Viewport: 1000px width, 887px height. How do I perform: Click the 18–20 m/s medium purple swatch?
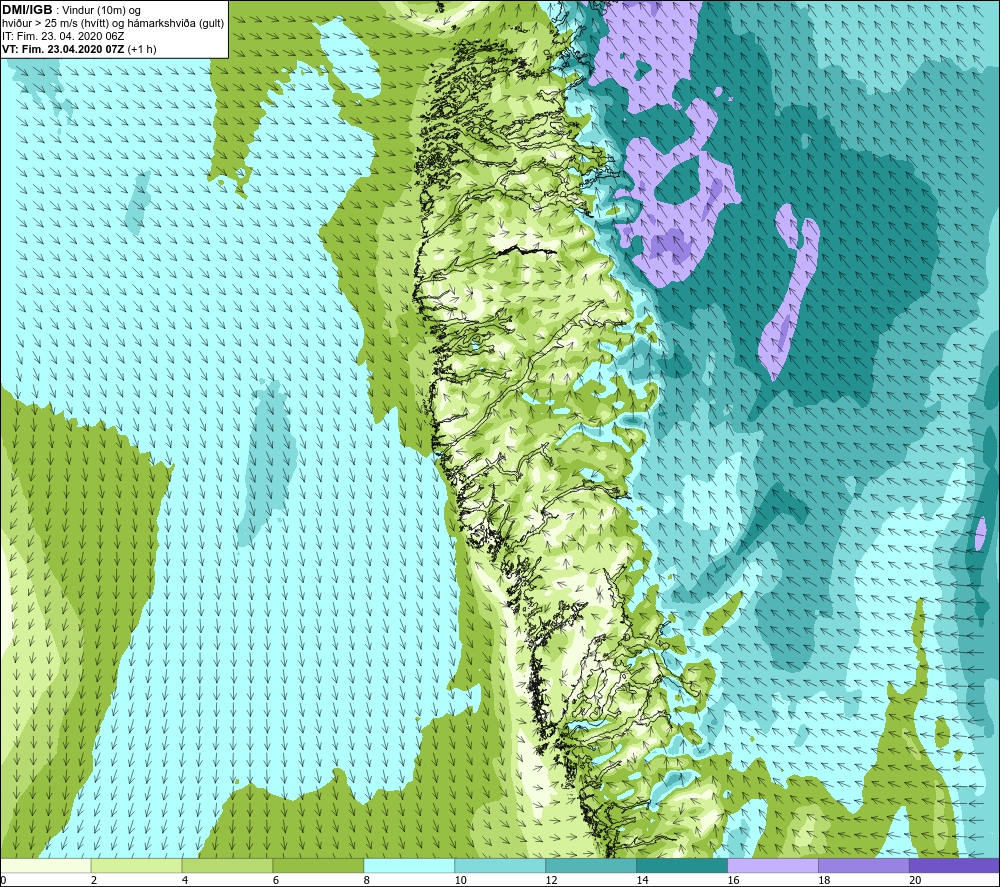pos(864,865)
